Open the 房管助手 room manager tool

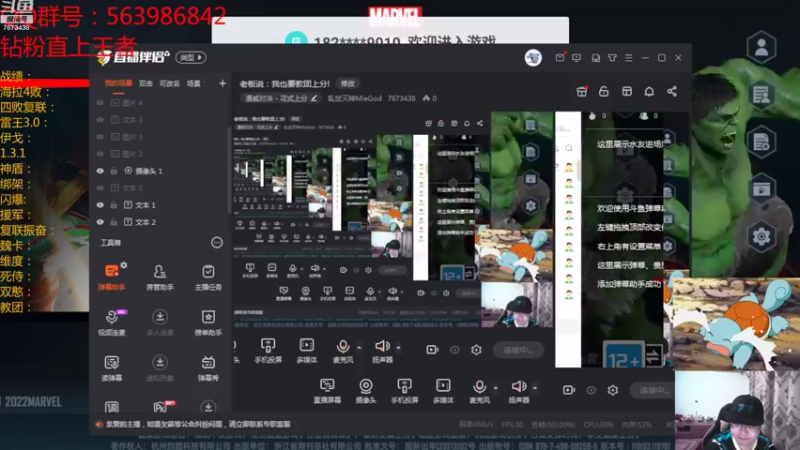coord(160,278)
